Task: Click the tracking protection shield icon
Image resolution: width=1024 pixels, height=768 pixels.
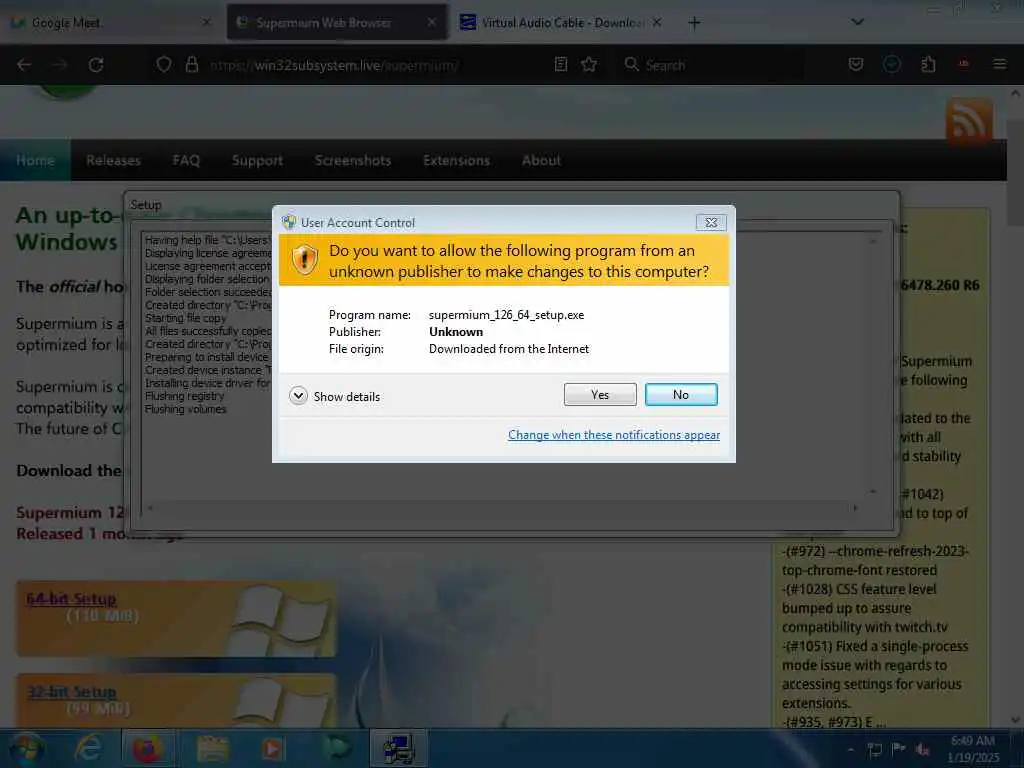Action: coord(164,65)
